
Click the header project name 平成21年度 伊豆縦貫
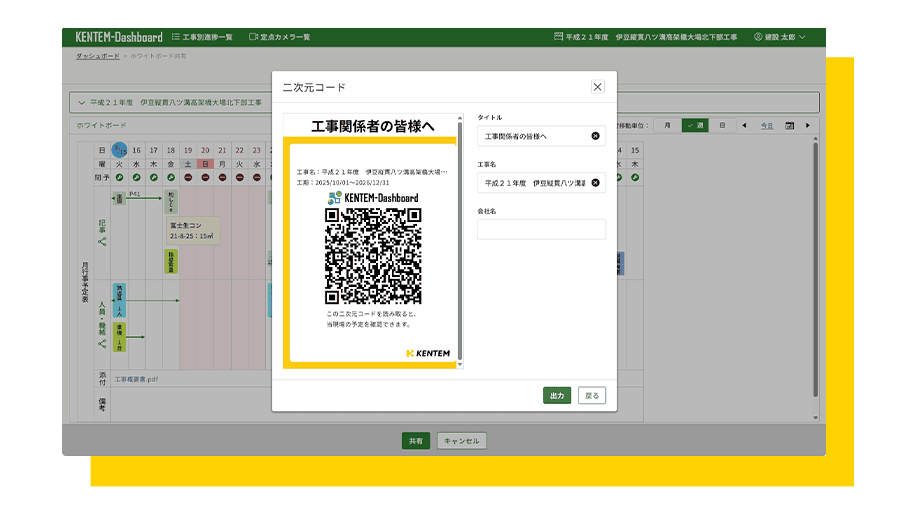coord(646,37)
